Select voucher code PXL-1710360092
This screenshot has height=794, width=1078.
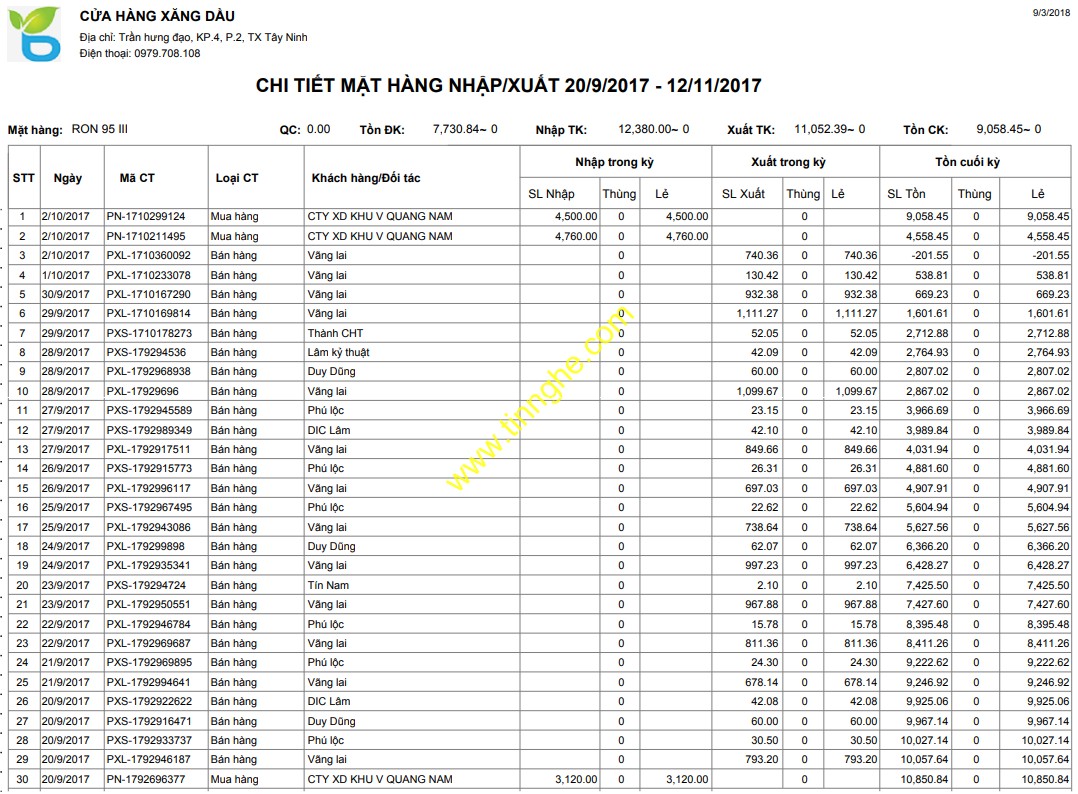(148, 256)
